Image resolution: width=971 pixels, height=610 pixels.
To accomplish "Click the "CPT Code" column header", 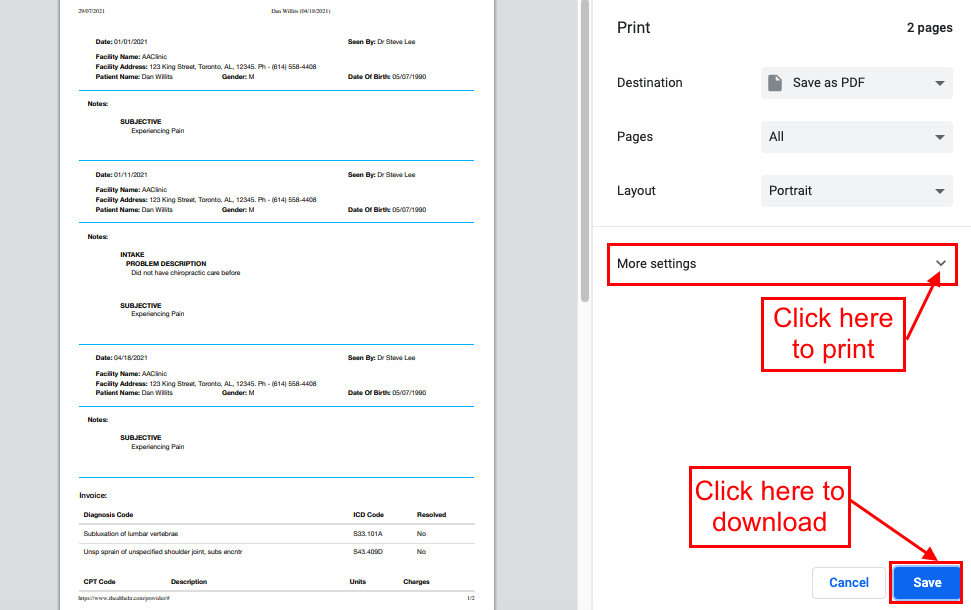I will click(100, 582).
